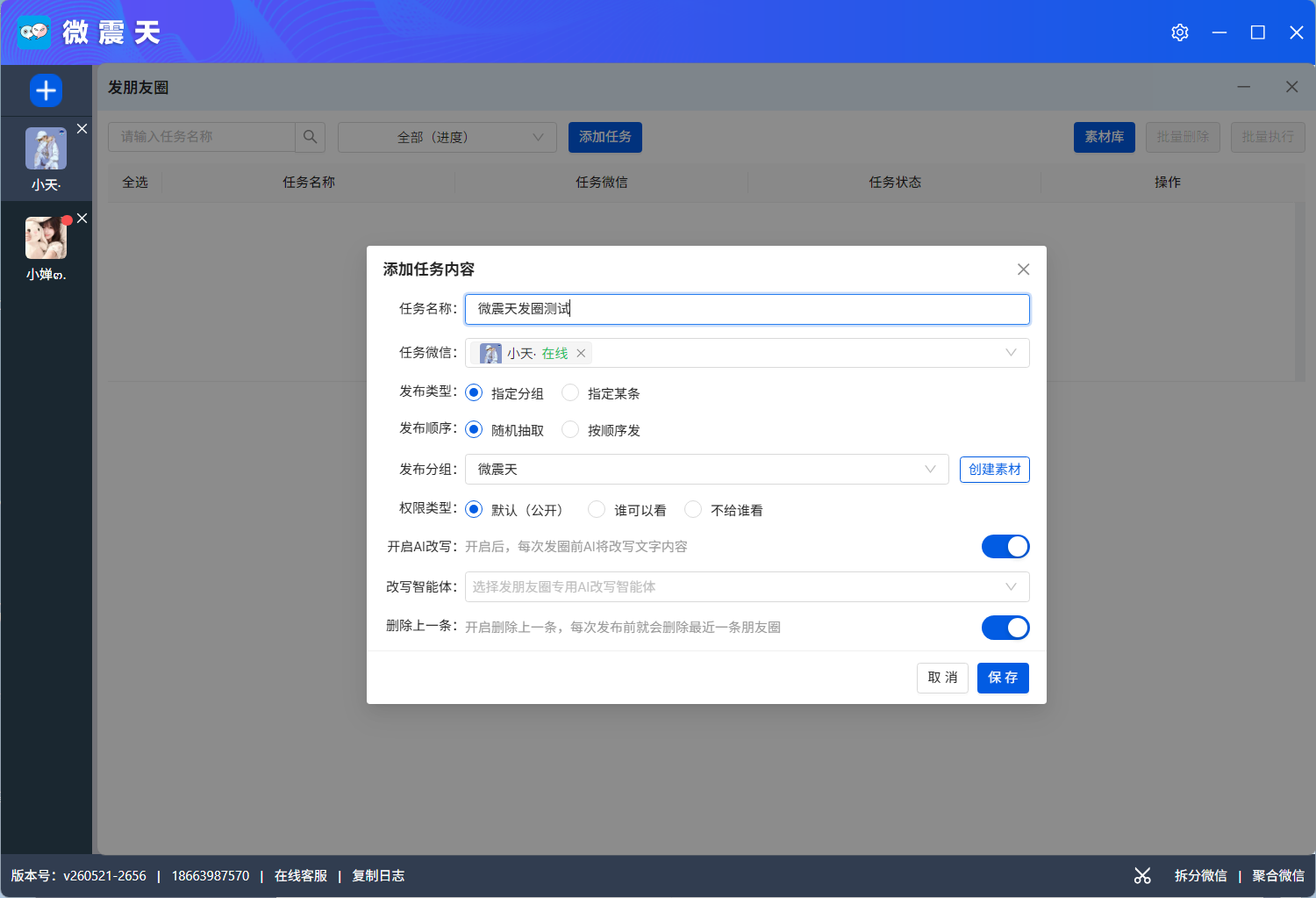Select 默认（公开）permission type
The image size is (1316, 898).
click(474, 509)
